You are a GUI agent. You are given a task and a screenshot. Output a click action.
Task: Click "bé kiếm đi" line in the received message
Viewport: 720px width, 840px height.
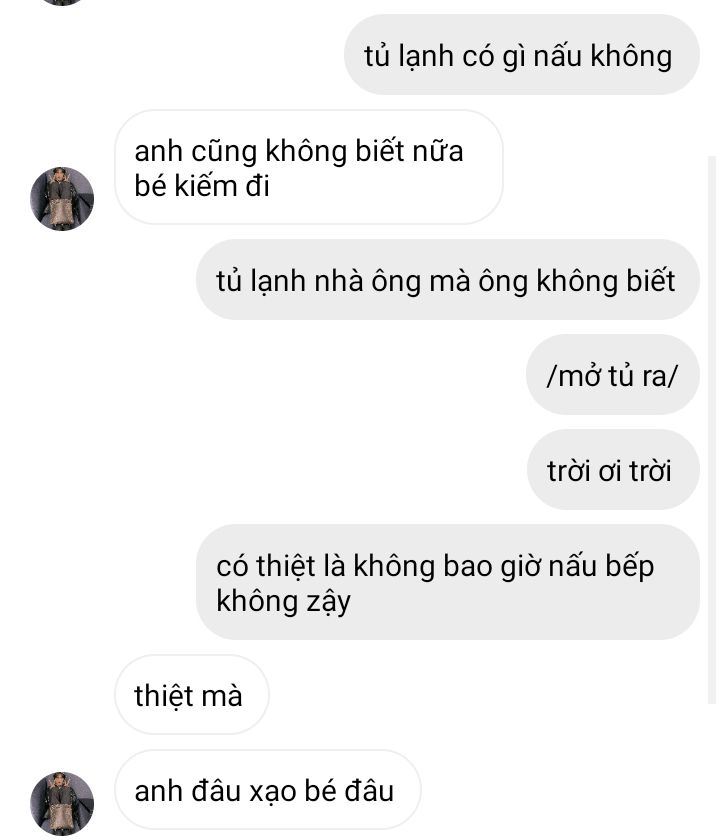coord(202,186)
